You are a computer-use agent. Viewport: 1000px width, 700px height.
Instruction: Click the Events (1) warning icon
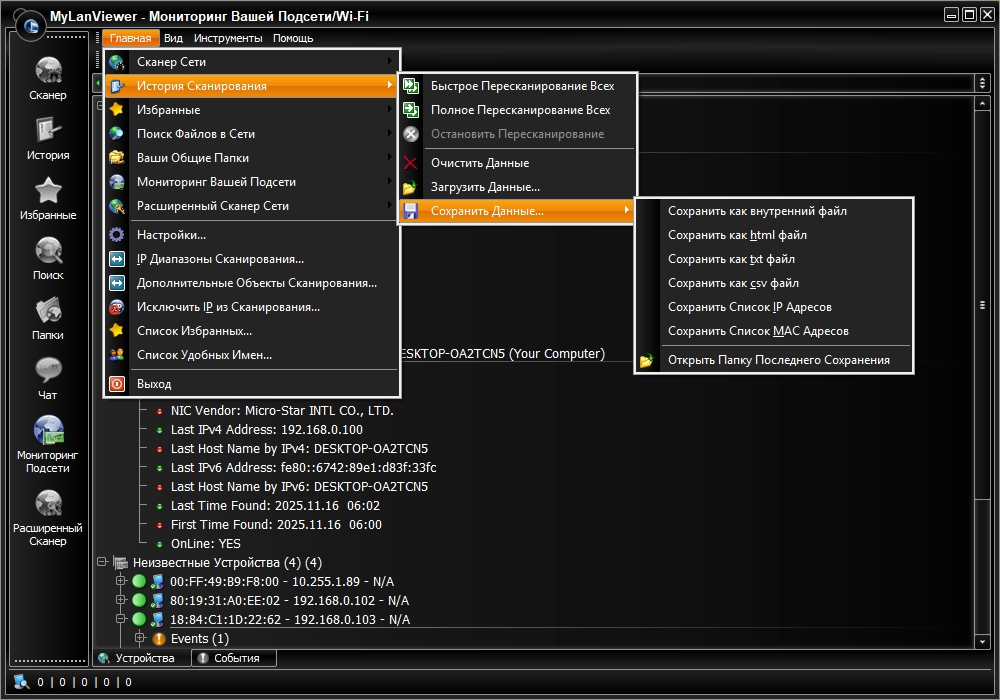(159, 638)
